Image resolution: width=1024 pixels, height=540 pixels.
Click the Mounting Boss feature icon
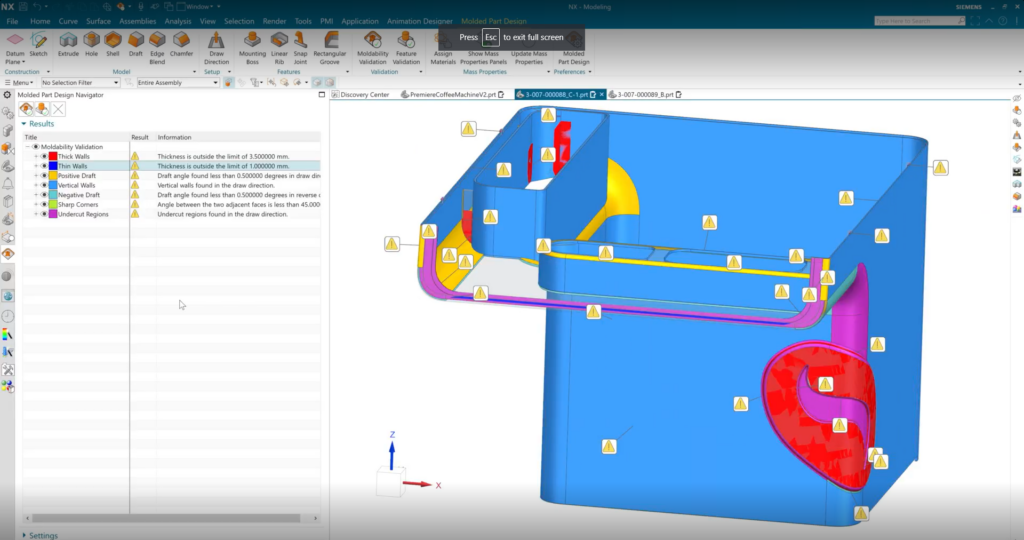(x=252, y=44)
